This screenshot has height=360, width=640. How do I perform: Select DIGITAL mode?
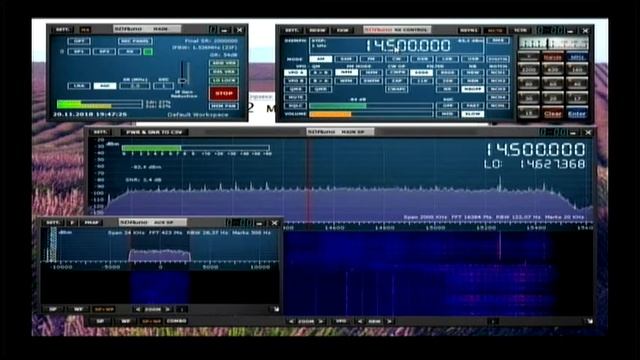[498, 59]
